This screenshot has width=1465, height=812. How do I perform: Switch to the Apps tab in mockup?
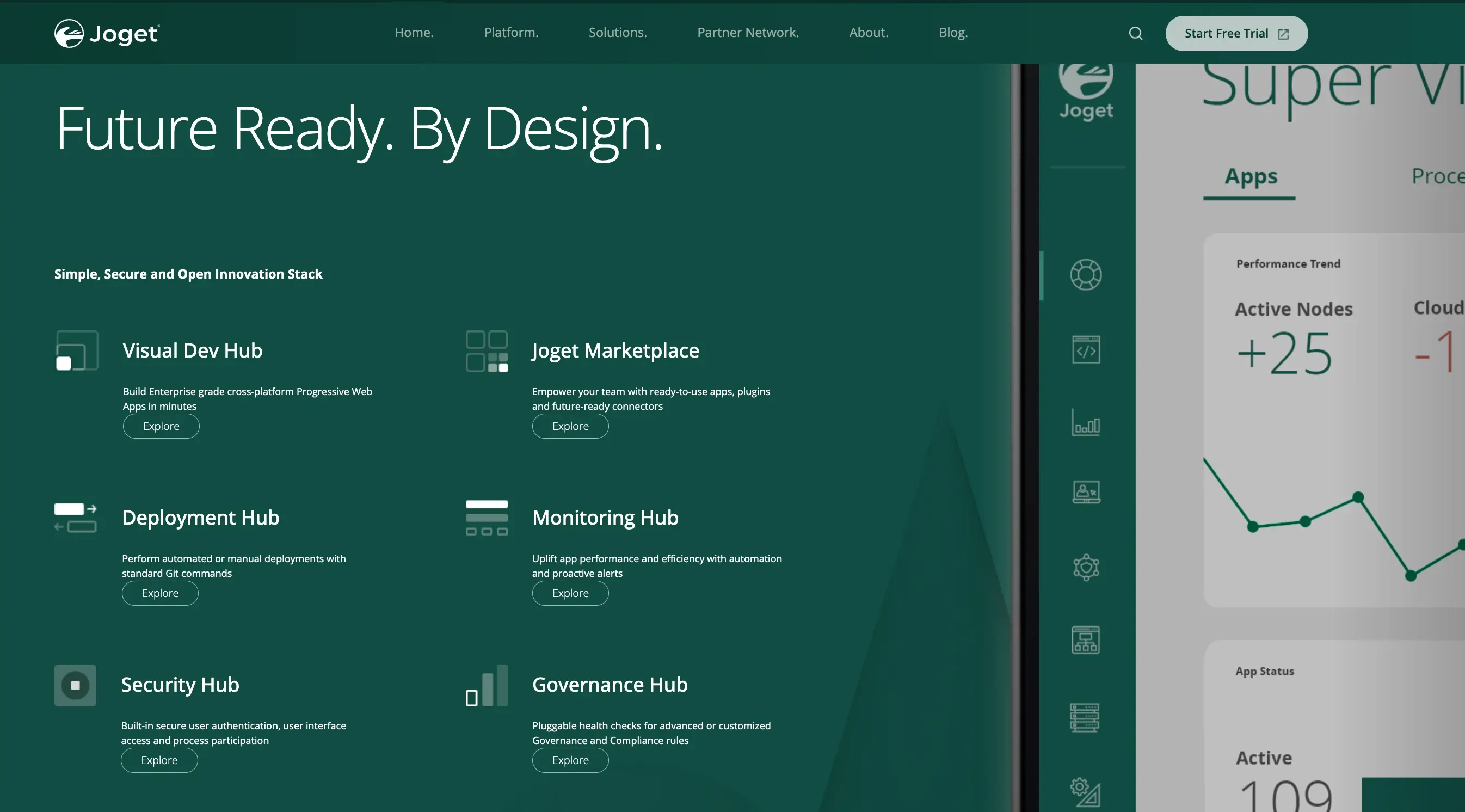1251,177
